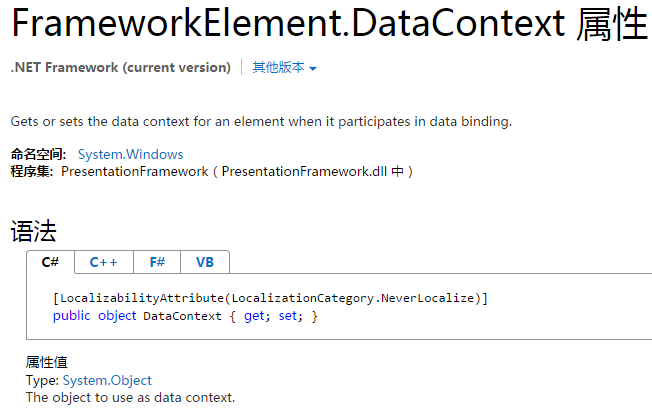Screen dimensions: 652x409
Task: Open the 其他版本 versions dropdown
Action: pos(284,67)
